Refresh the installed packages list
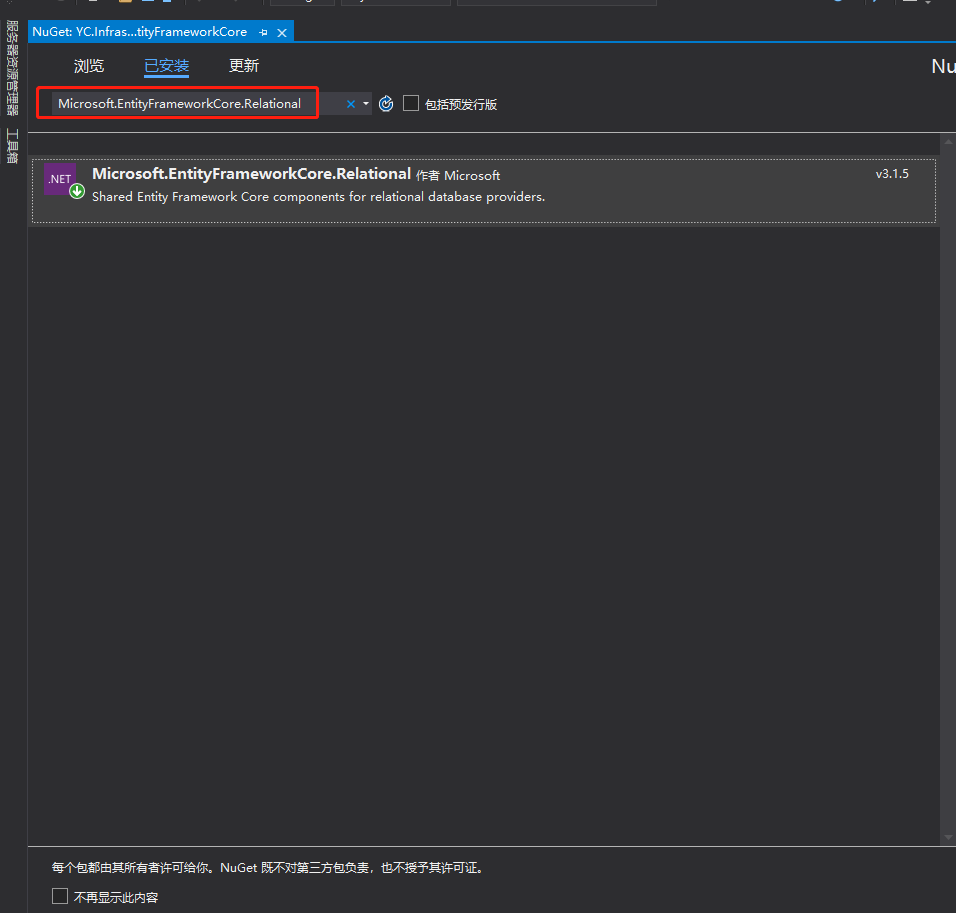The height and width of the screenshot is (913, 956). tap(386, 103)
